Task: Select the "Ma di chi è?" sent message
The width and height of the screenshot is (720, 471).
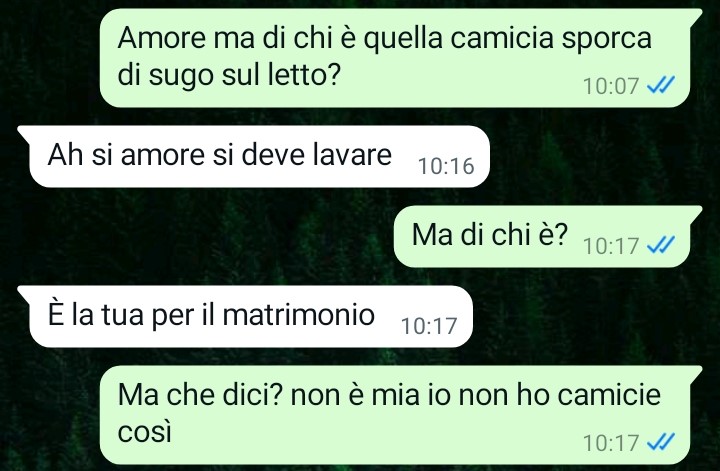Action: [x=548, y=236]
